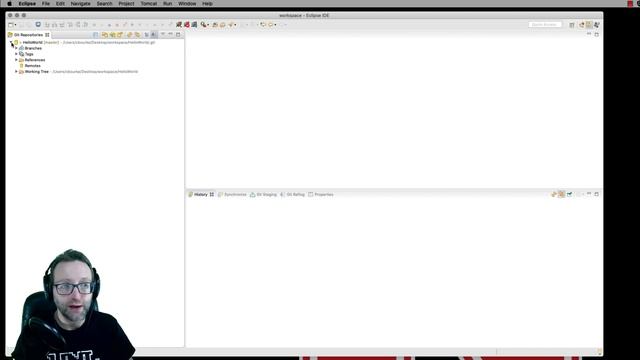Open Git Repositories view menu triangle
The height and width of the screenshot is (360, 640).
[162, 34]
